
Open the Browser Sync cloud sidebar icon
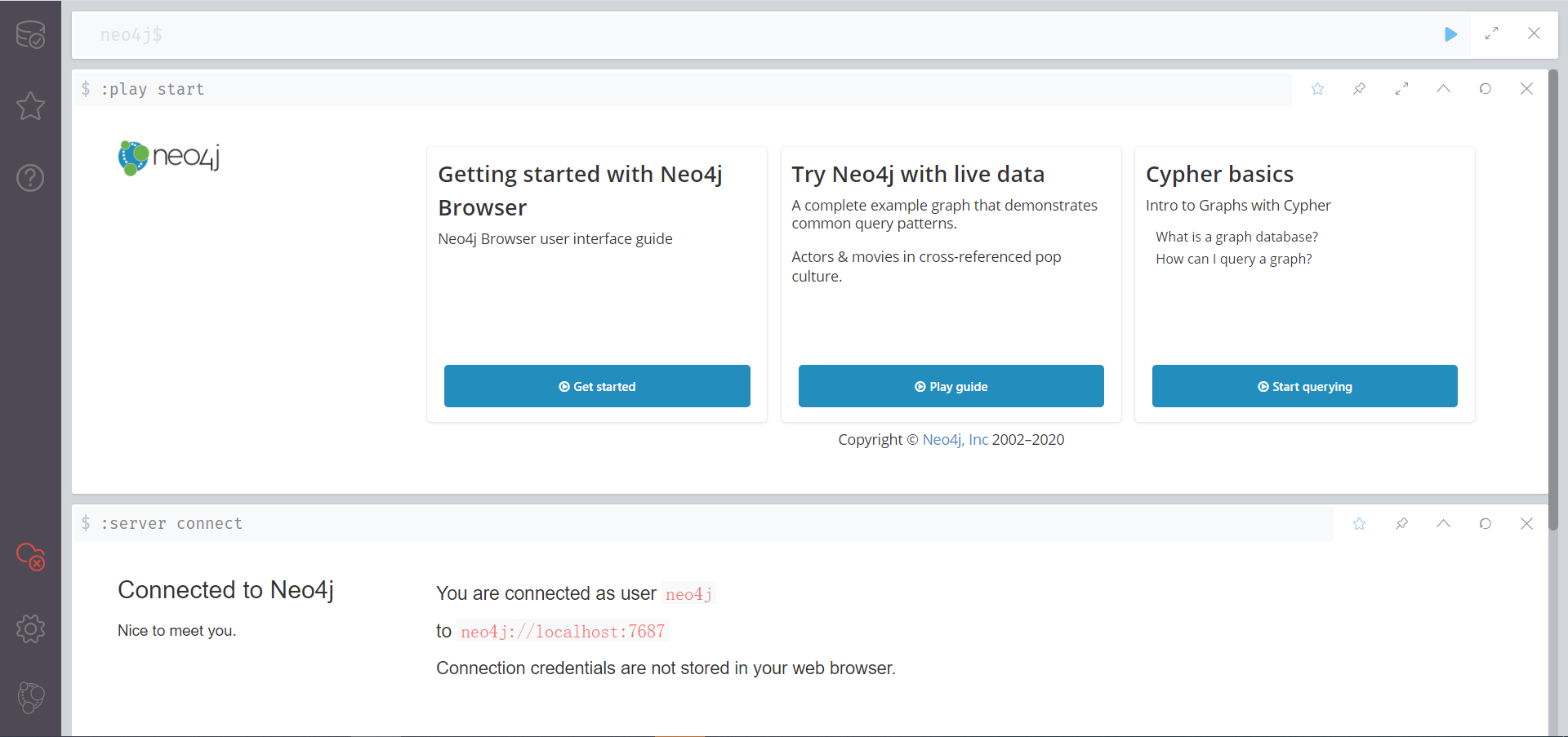point(30,557)
